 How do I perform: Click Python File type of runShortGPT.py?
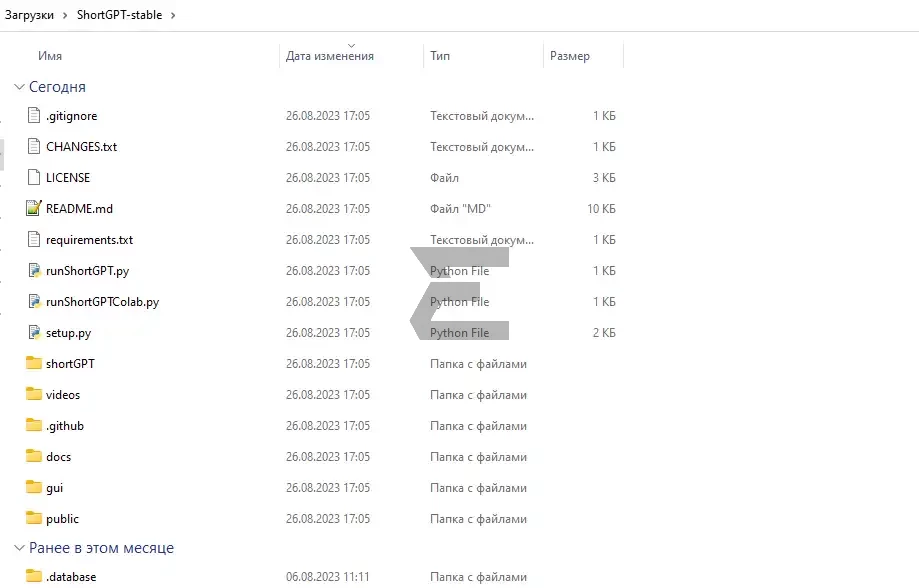click(460, 271)
